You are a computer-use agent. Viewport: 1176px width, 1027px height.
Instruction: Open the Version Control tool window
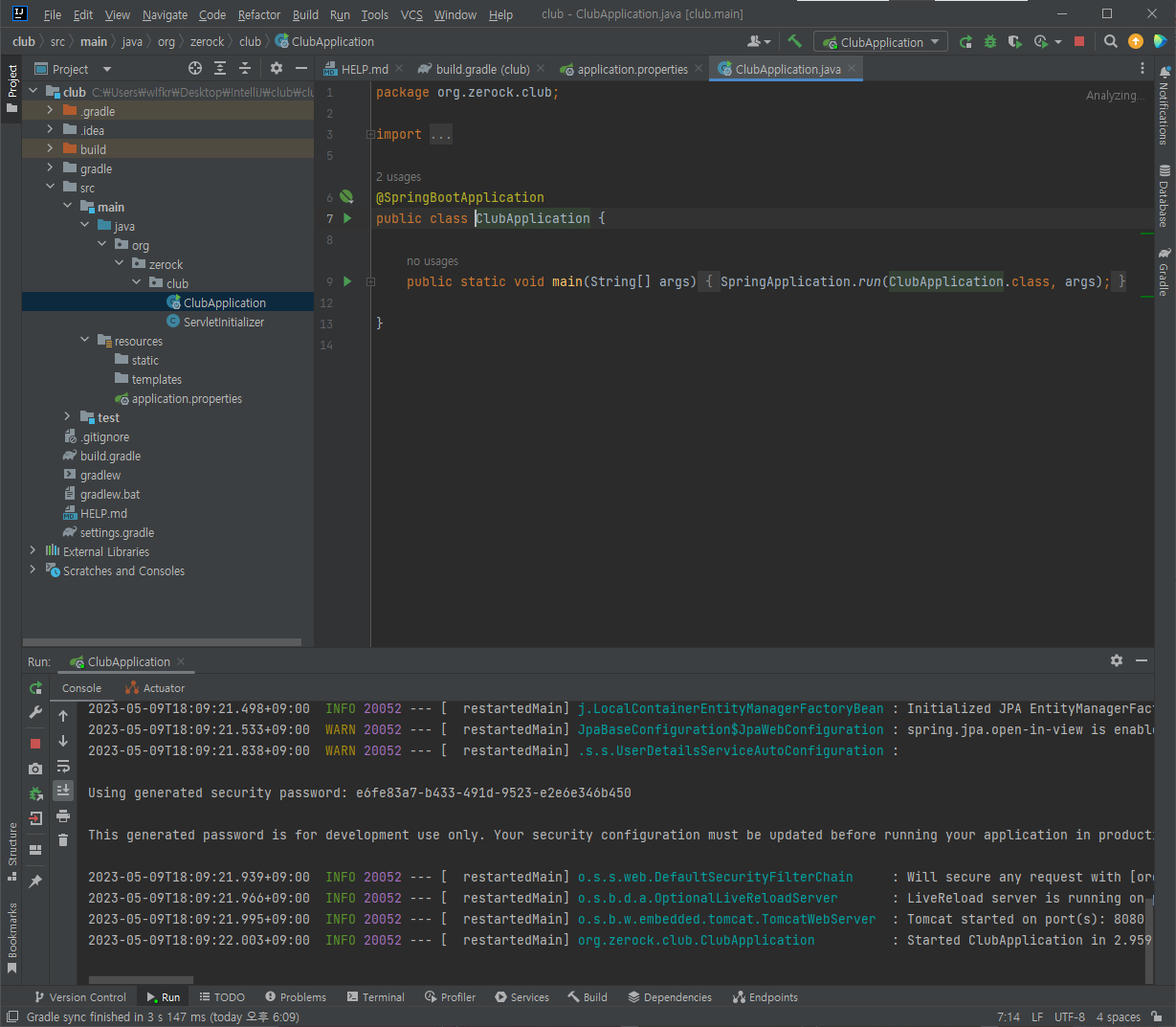click(x=80, y=997)
